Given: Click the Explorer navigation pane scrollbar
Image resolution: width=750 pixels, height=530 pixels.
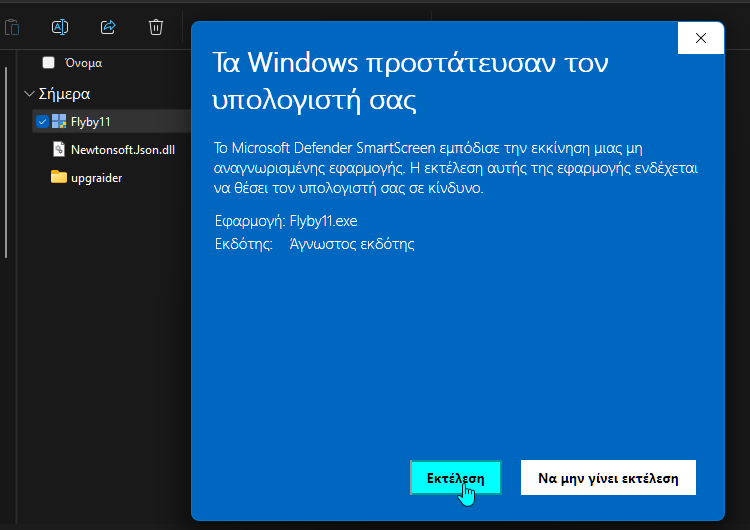Looking at the screenshot, I should pyautogui.click(x=6, y=163).
